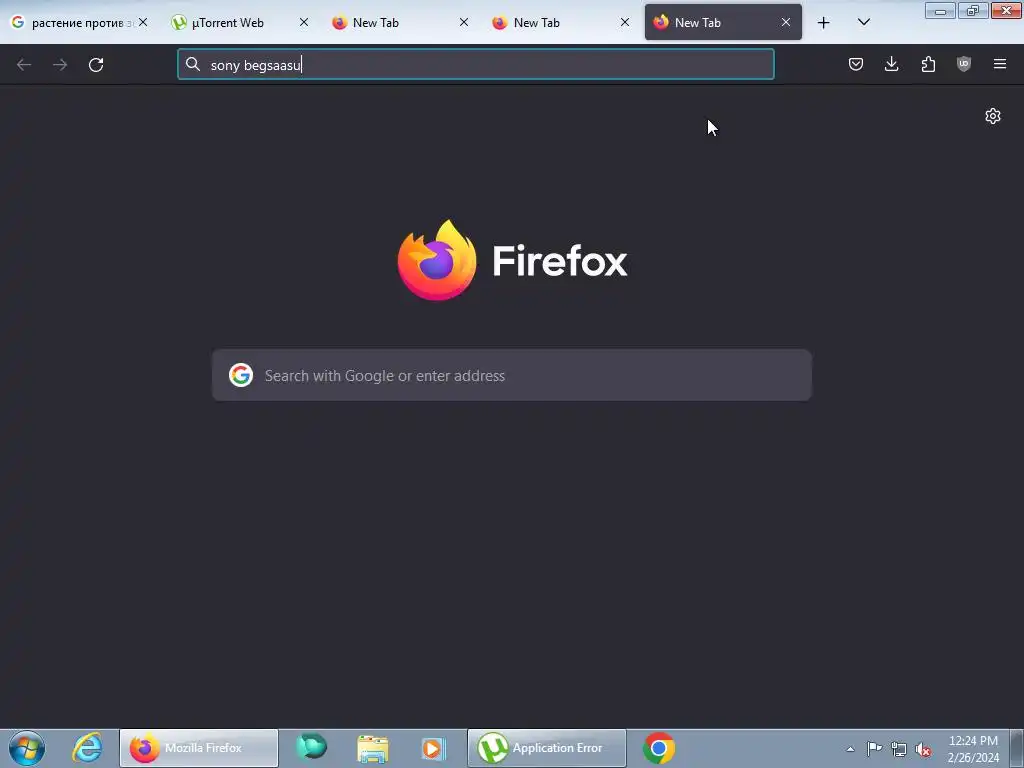The image size is (1024, 768).
Task: Open the Windows Start menu
Action: tap(27, 748)
